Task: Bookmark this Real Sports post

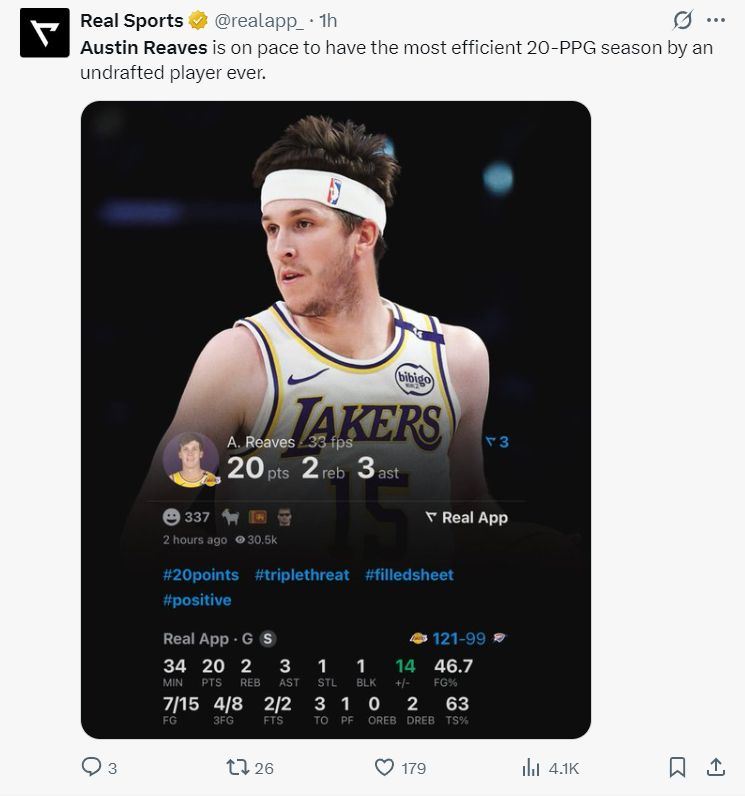Action: pos(677,768)
